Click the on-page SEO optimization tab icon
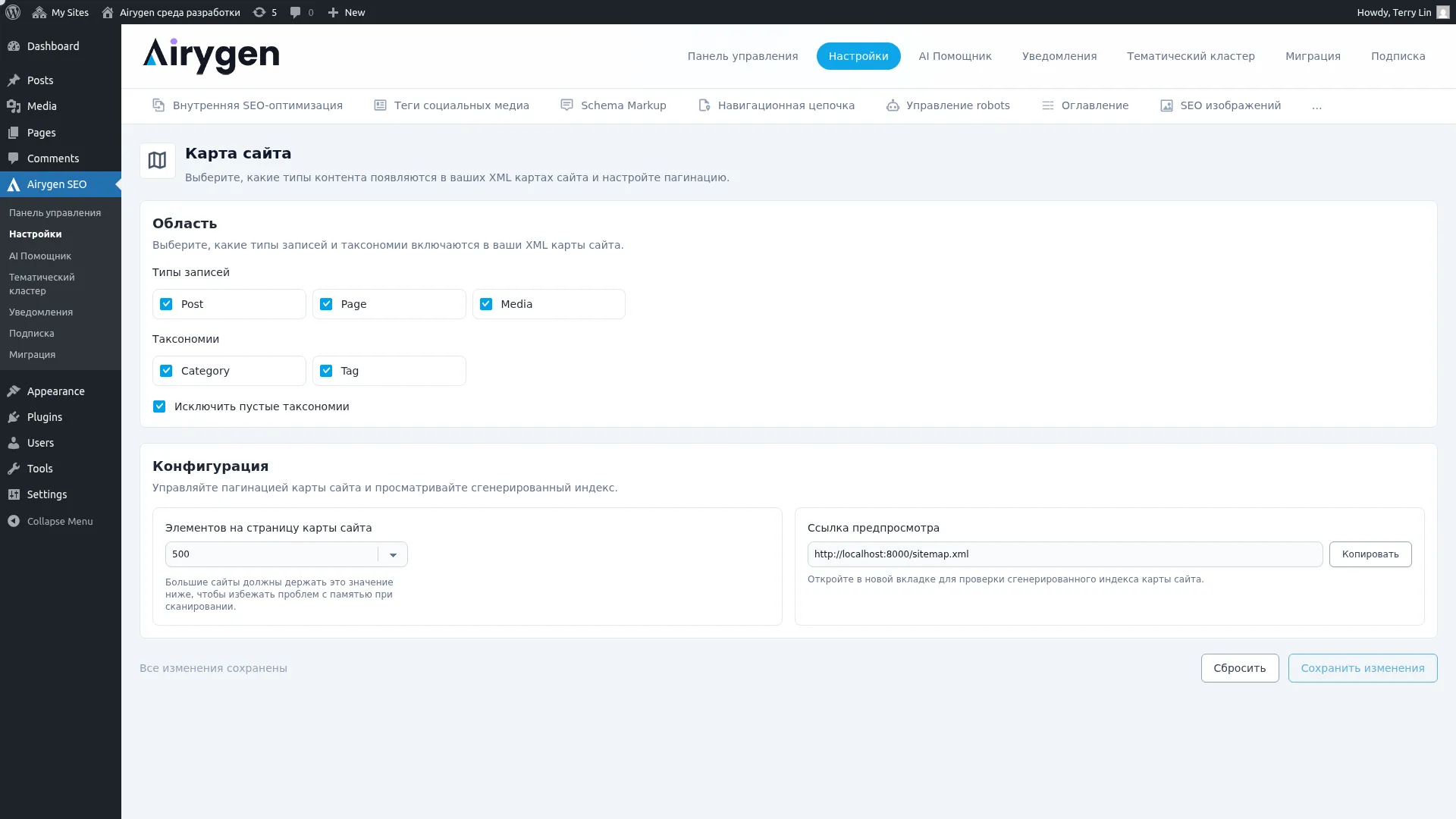This screenshot has width=1456, height=819. pos(158,105)
